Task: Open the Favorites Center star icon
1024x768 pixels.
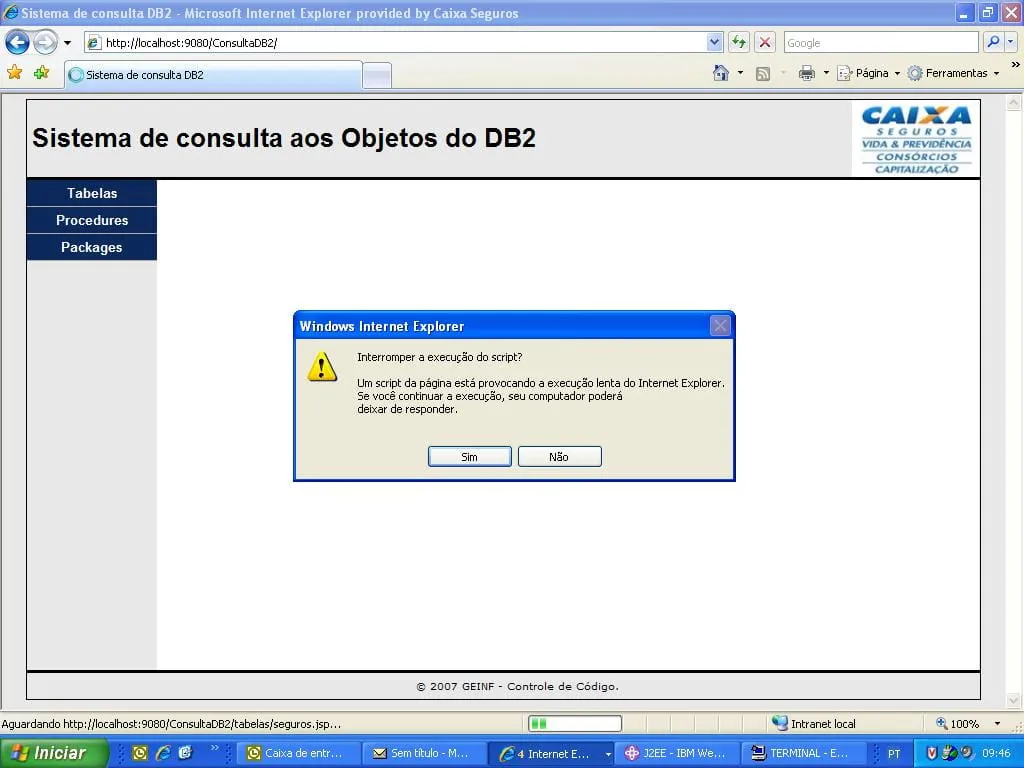Action: [x=14, y=72]
